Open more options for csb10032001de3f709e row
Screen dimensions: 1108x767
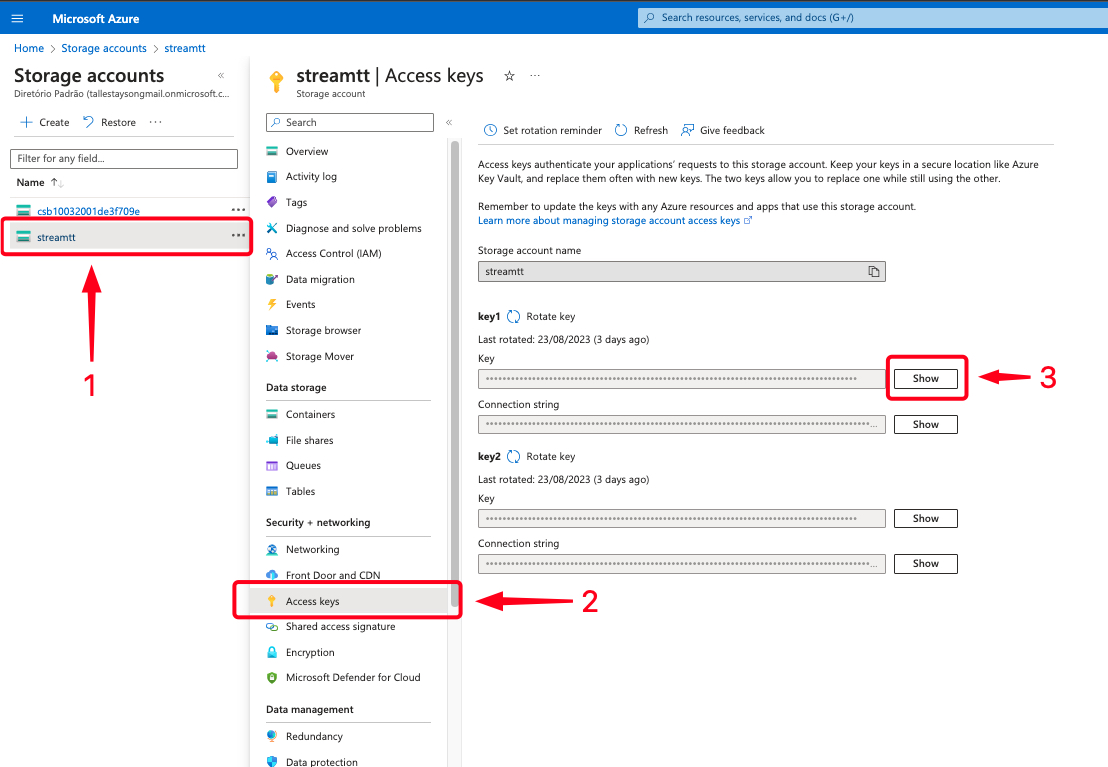point(238,210)
